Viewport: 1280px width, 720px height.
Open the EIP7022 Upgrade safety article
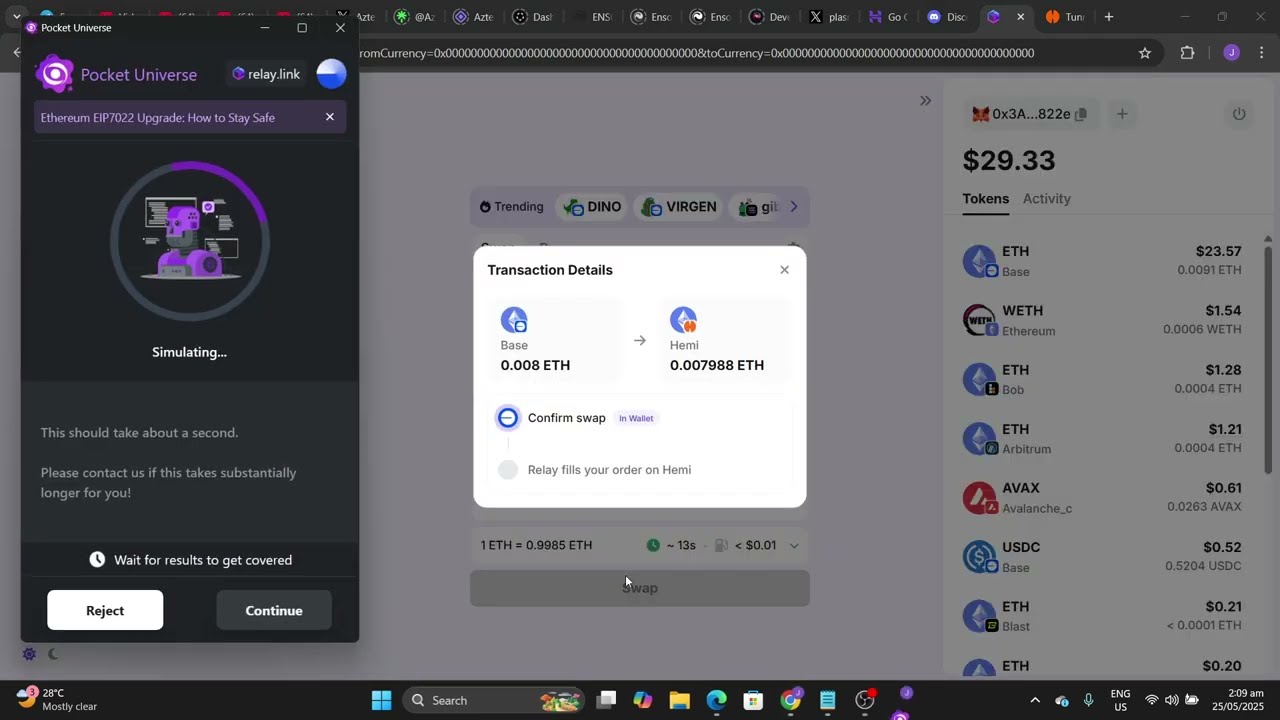157,117
